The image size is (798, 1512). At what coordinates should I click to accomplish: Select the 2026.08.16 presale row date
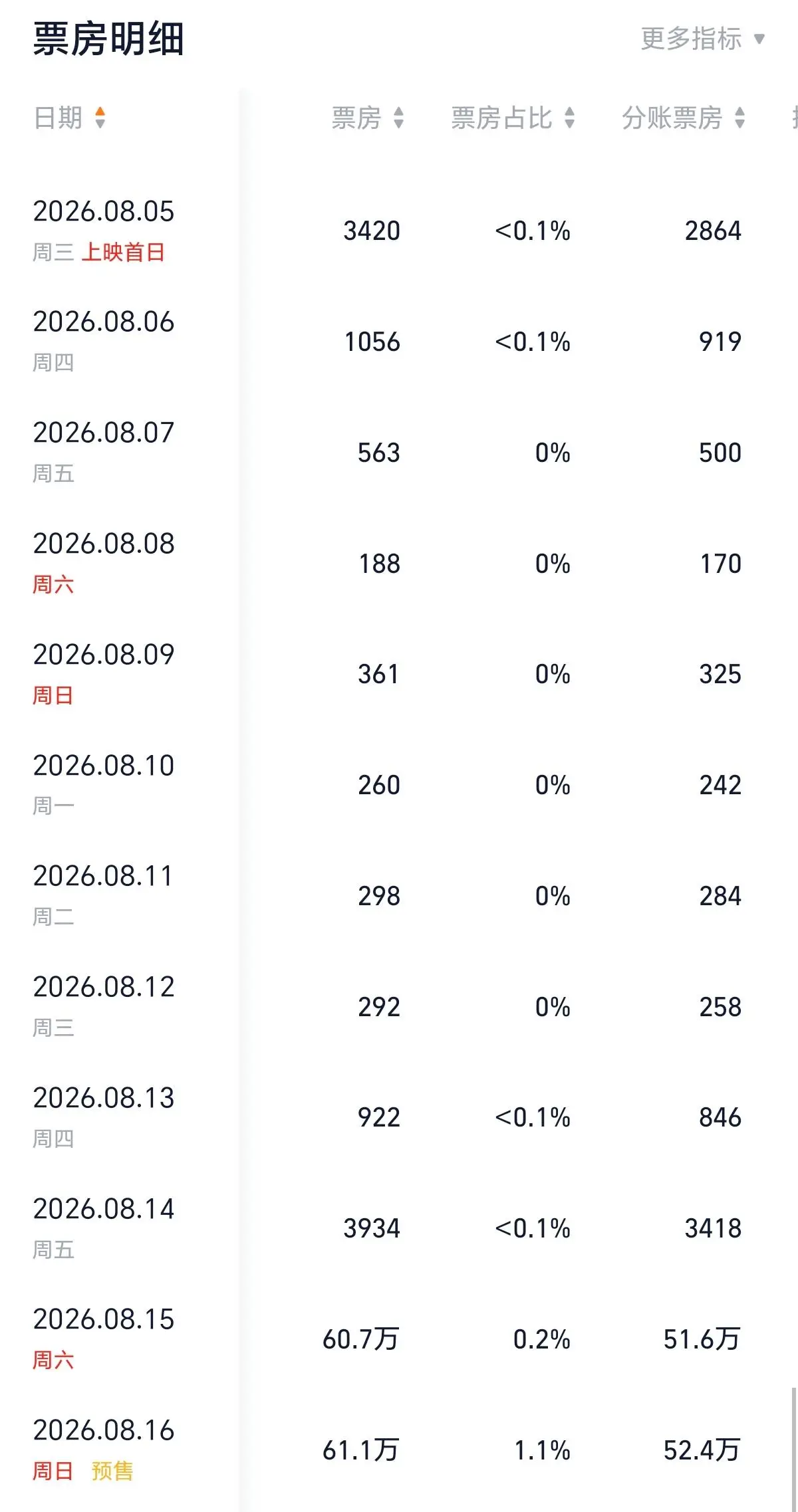(104, 1430)
